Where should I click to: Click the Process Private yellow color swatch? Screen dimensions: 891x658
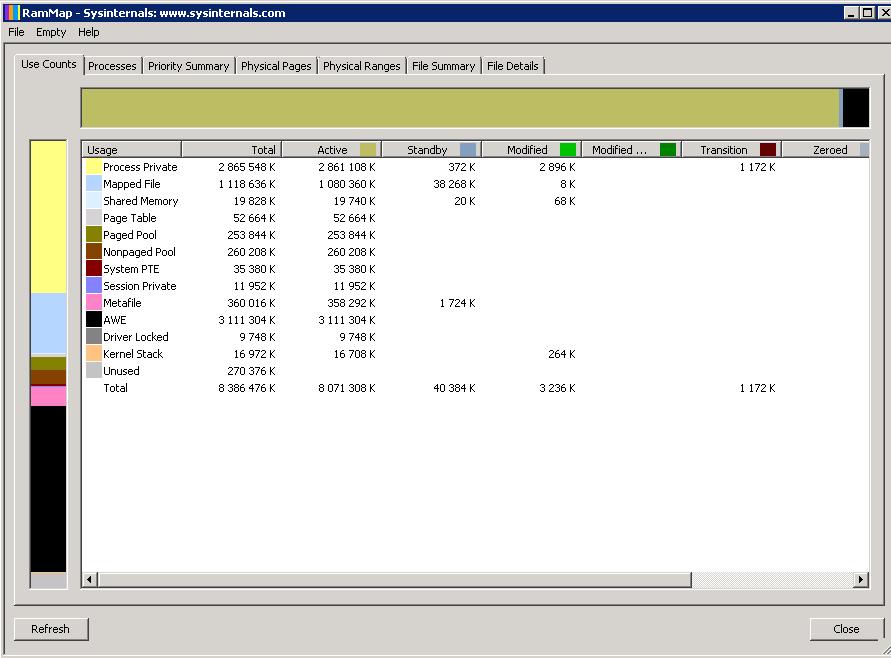[x=93, y=167]
